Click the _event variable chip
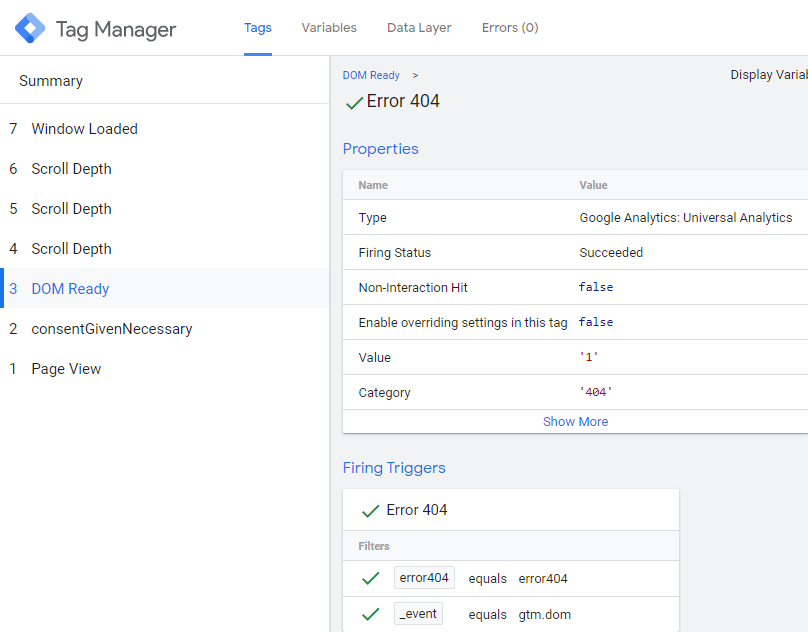This screenshot has width=808, height=632. pyautogui.click(x=418, y=613)
